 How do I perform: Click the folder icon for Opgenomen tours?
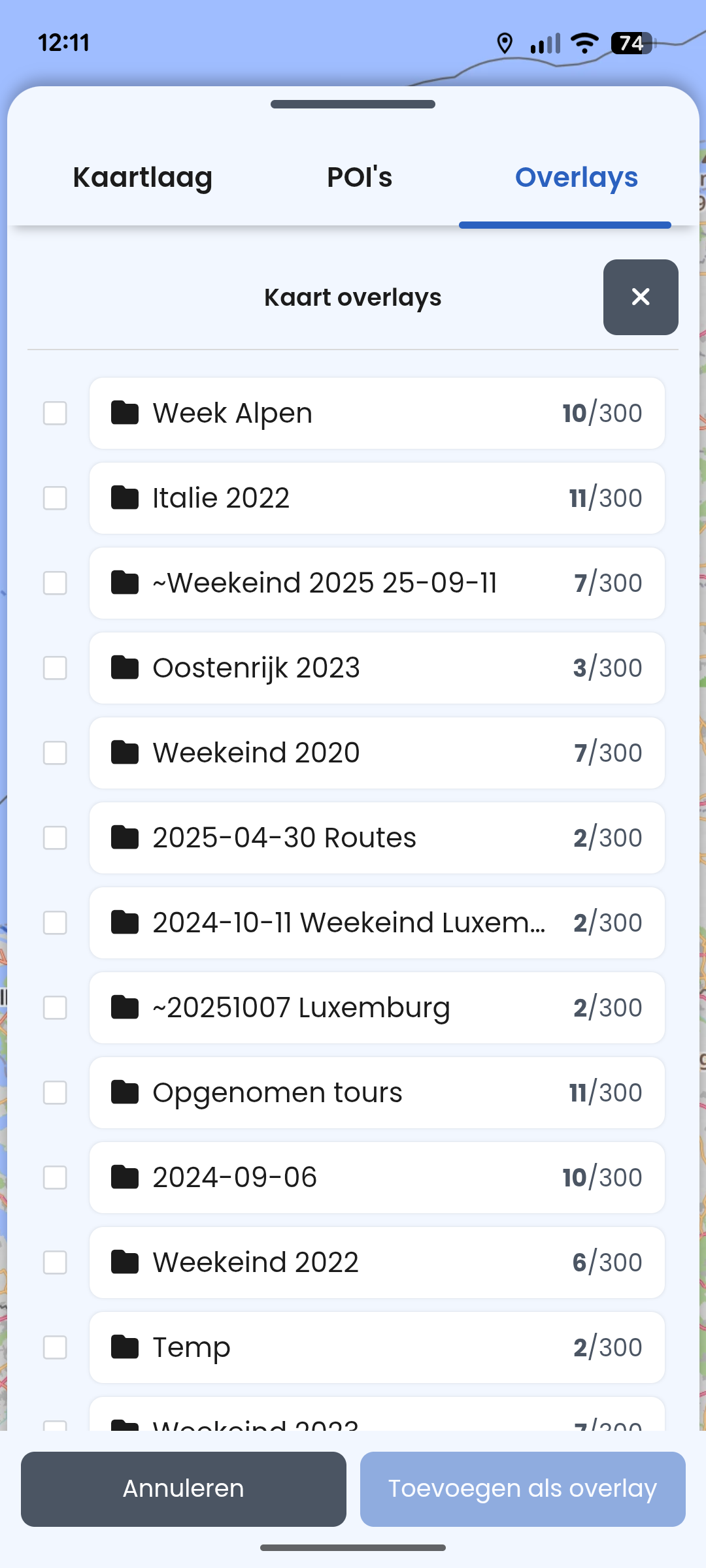click(125, 1092)
